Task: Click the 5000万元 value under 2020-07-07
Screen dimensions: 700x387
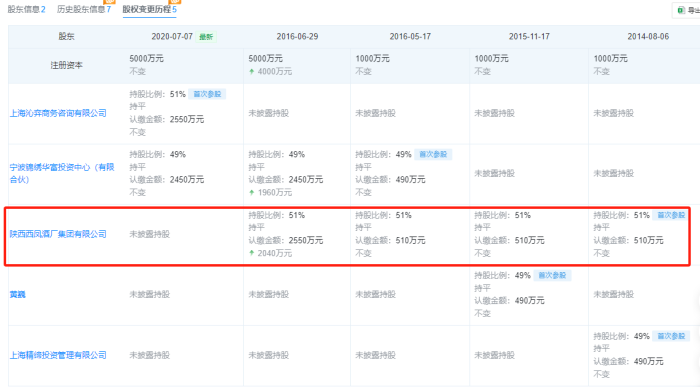Action: point(146,58)
